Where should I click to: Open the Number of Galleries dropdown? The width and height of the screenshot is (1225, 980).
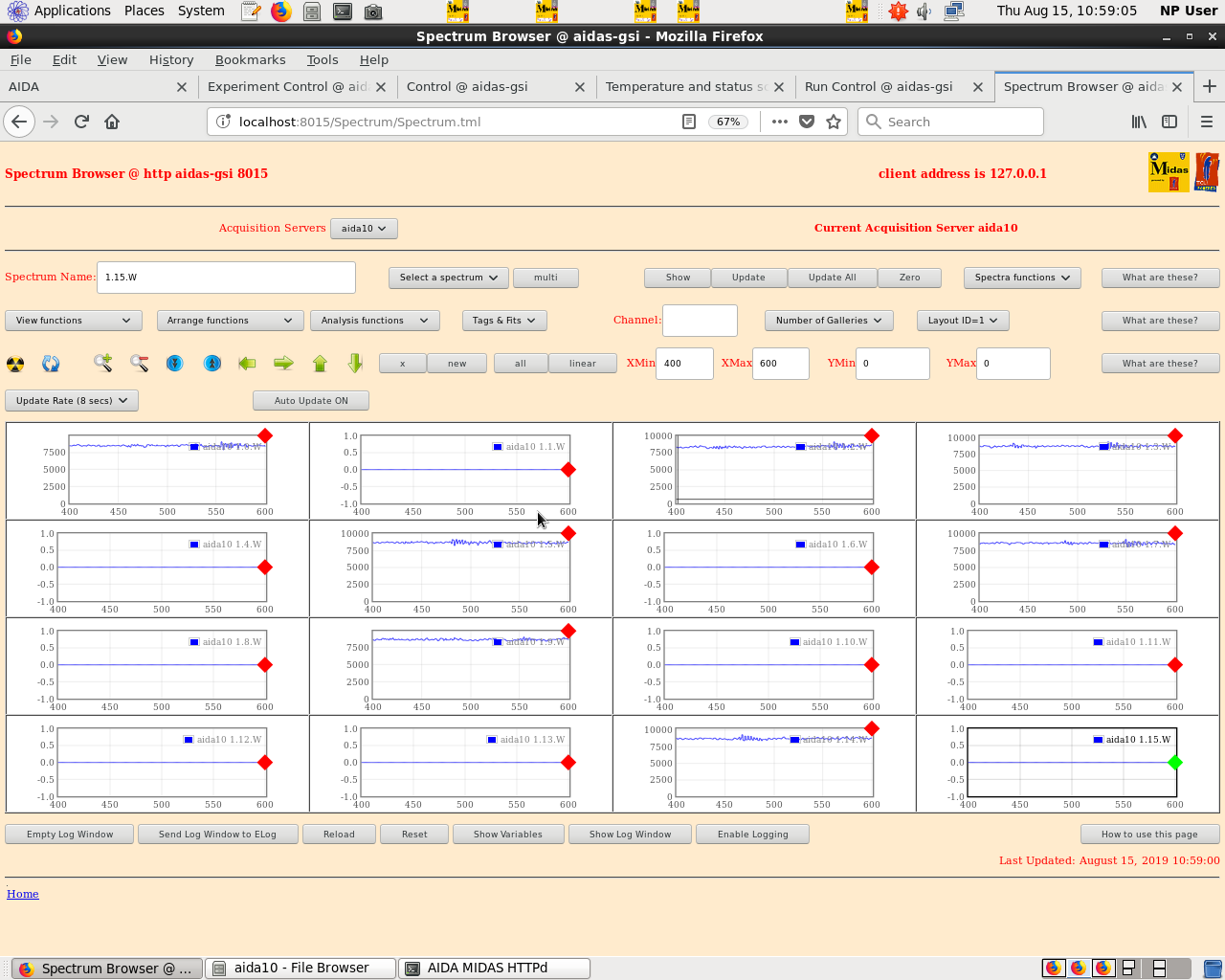point(828,321)
